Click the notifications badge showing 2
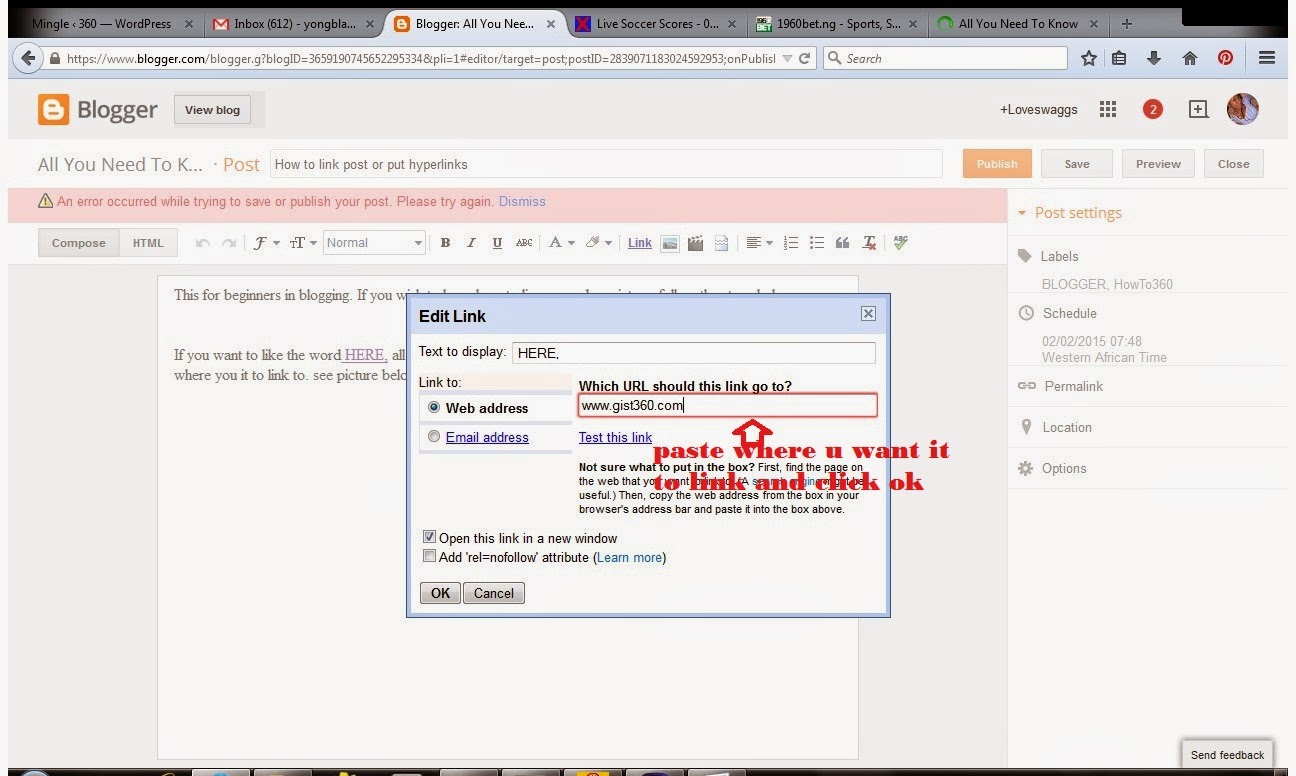The height and width of the screenshot is (776, 1296). coord(1152,110)
